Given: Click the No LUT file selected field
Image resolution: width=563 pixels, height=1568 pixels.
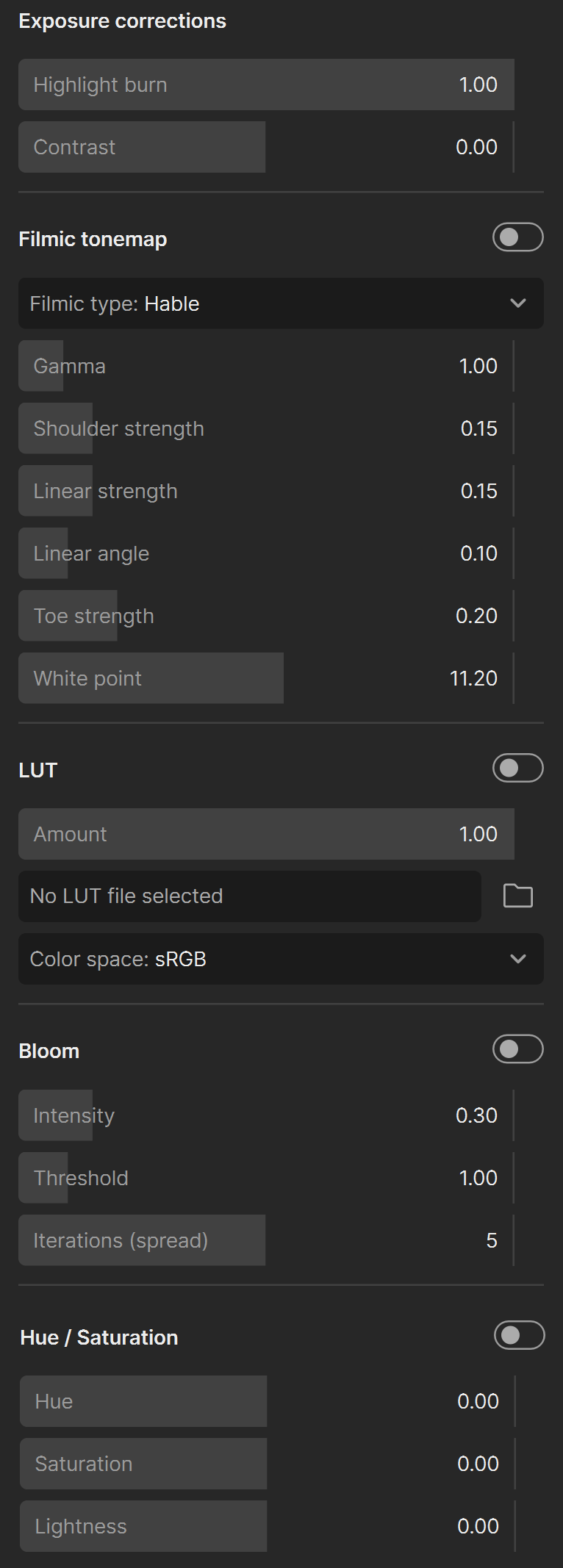Looking at the screenshot, I should tap(250, 896).
